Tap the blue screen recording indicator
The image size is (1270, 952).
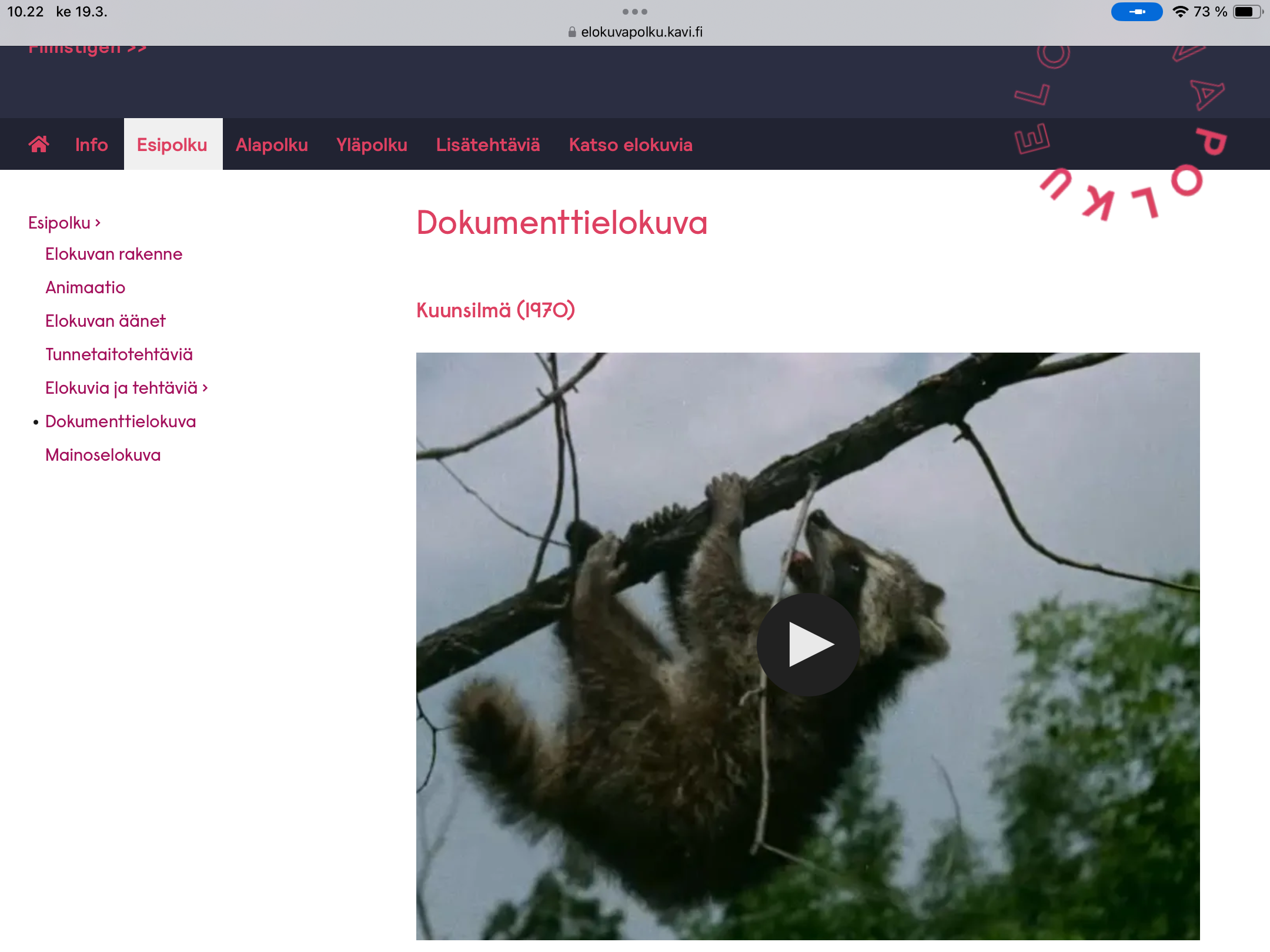1136,12
